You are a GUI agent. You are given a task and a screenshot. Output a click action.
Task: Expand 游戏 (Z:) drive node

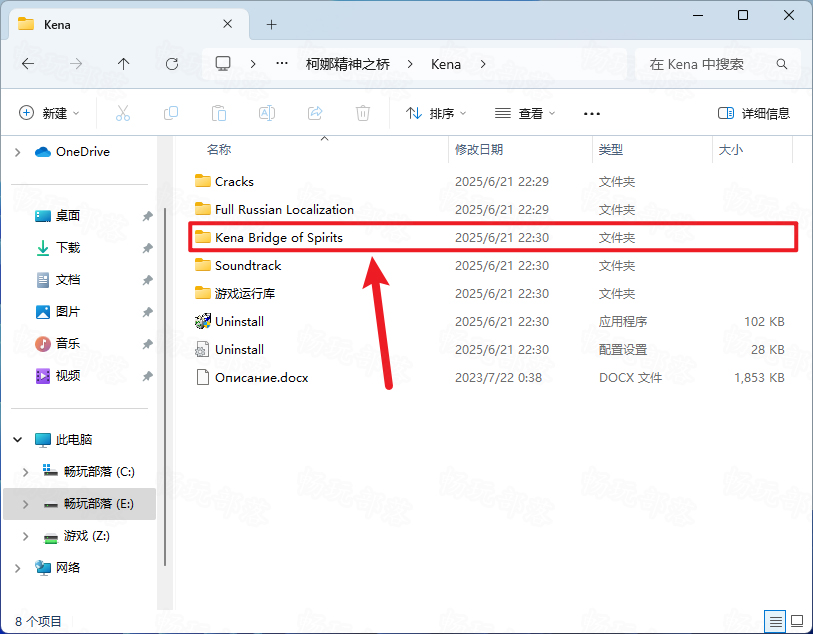pos(25,536)
